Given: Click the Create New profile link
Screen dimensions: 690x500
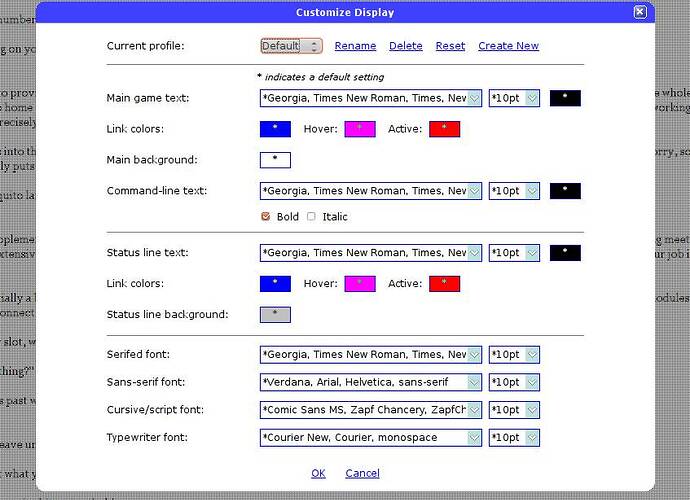Looking at the screenshot, I should (508, 46).
